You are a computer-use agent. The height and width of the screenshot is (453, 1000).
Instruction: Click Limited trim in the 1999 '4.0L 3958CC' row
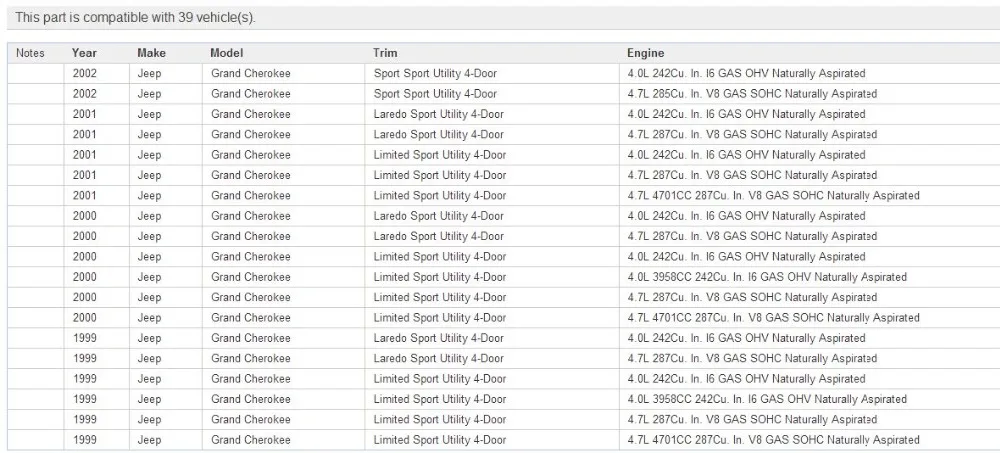440,399
